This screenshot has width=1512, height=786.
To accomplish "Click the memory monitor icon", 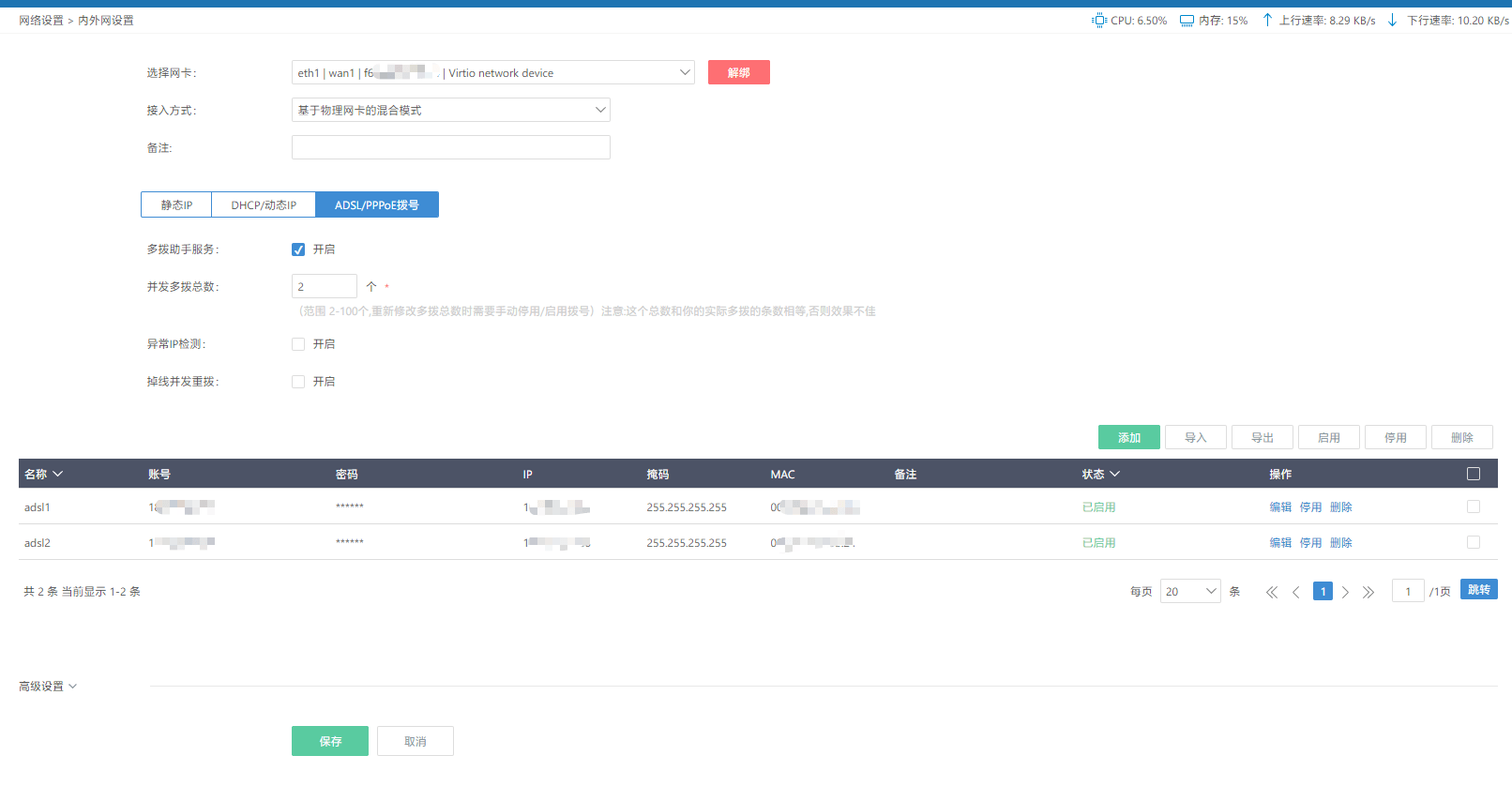I will tap(1187, 21).
